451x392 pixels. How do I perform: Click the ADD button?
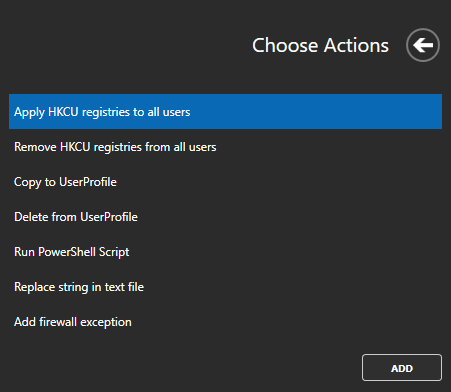pyautogui.click(x=402, y=368)
